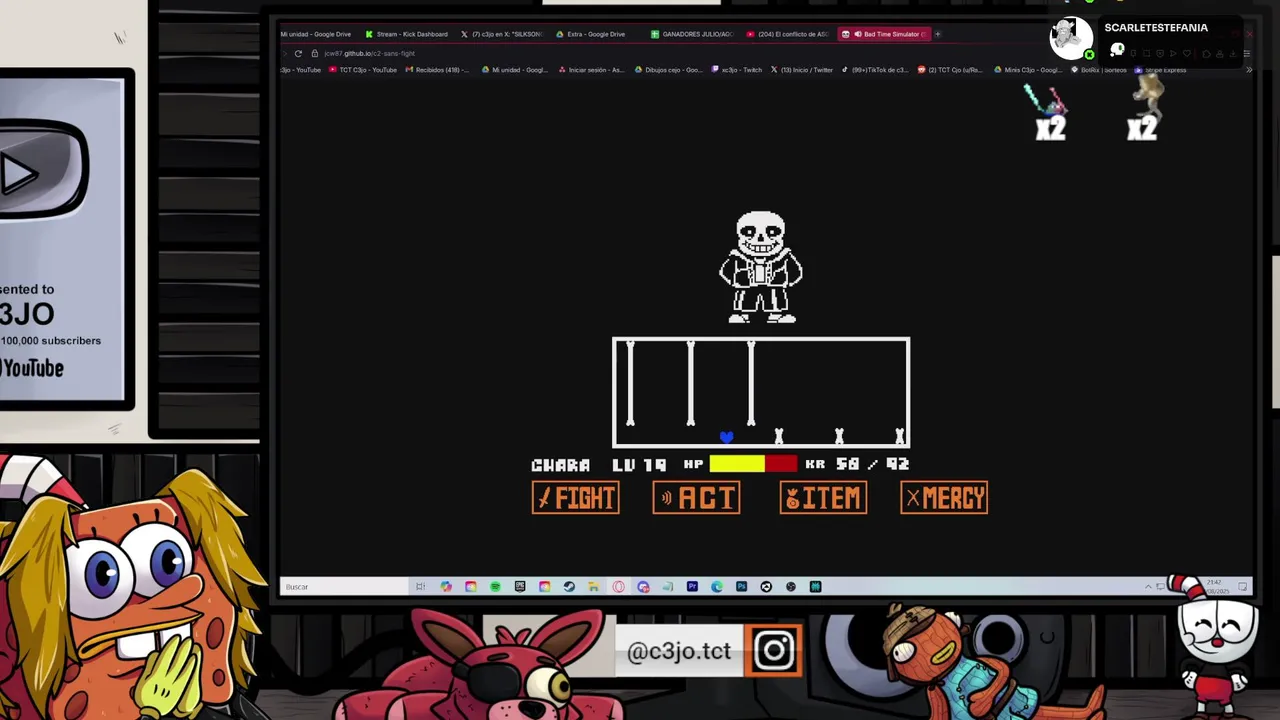The image size is (1280, 720).
Task: Click the CHARA name label
Action: coord(561,465)
